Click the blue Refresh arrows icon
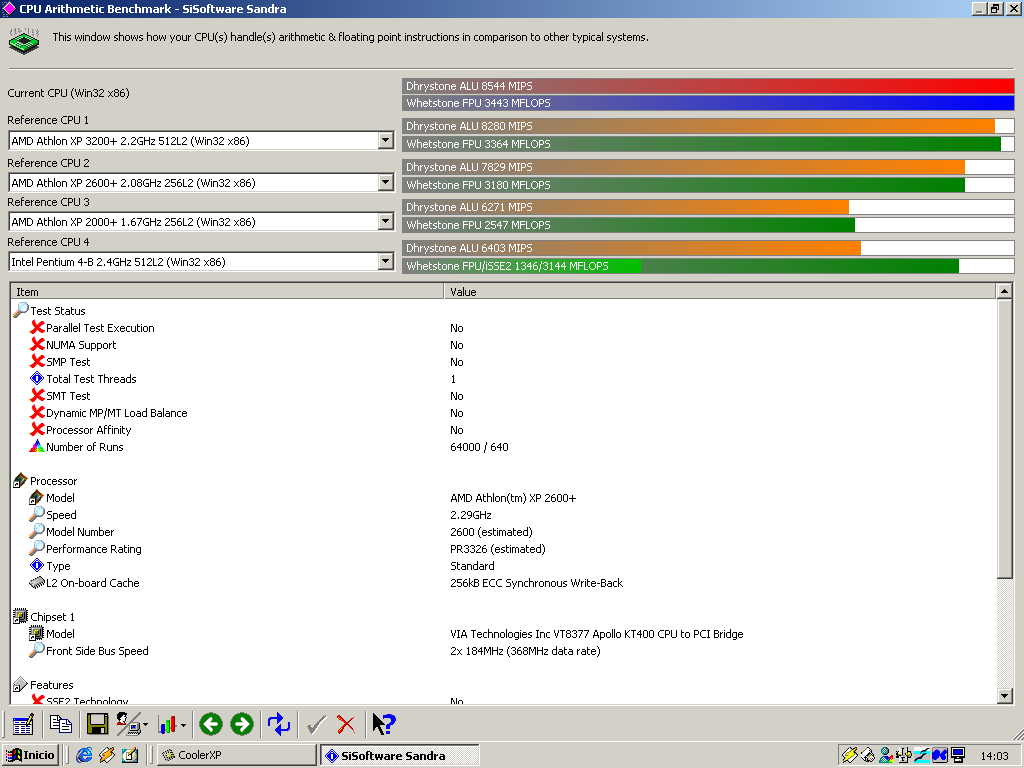1024x768 pixels. click(279, 725)
